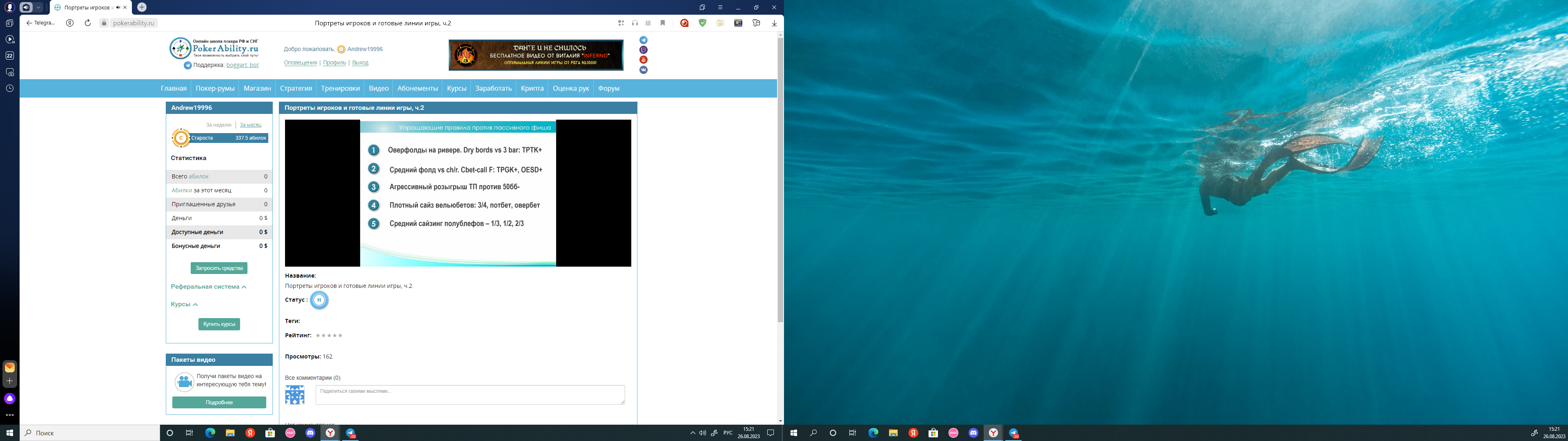The image size is (1568, 441).
Task: Reload the page
Action: coord(88,23)
